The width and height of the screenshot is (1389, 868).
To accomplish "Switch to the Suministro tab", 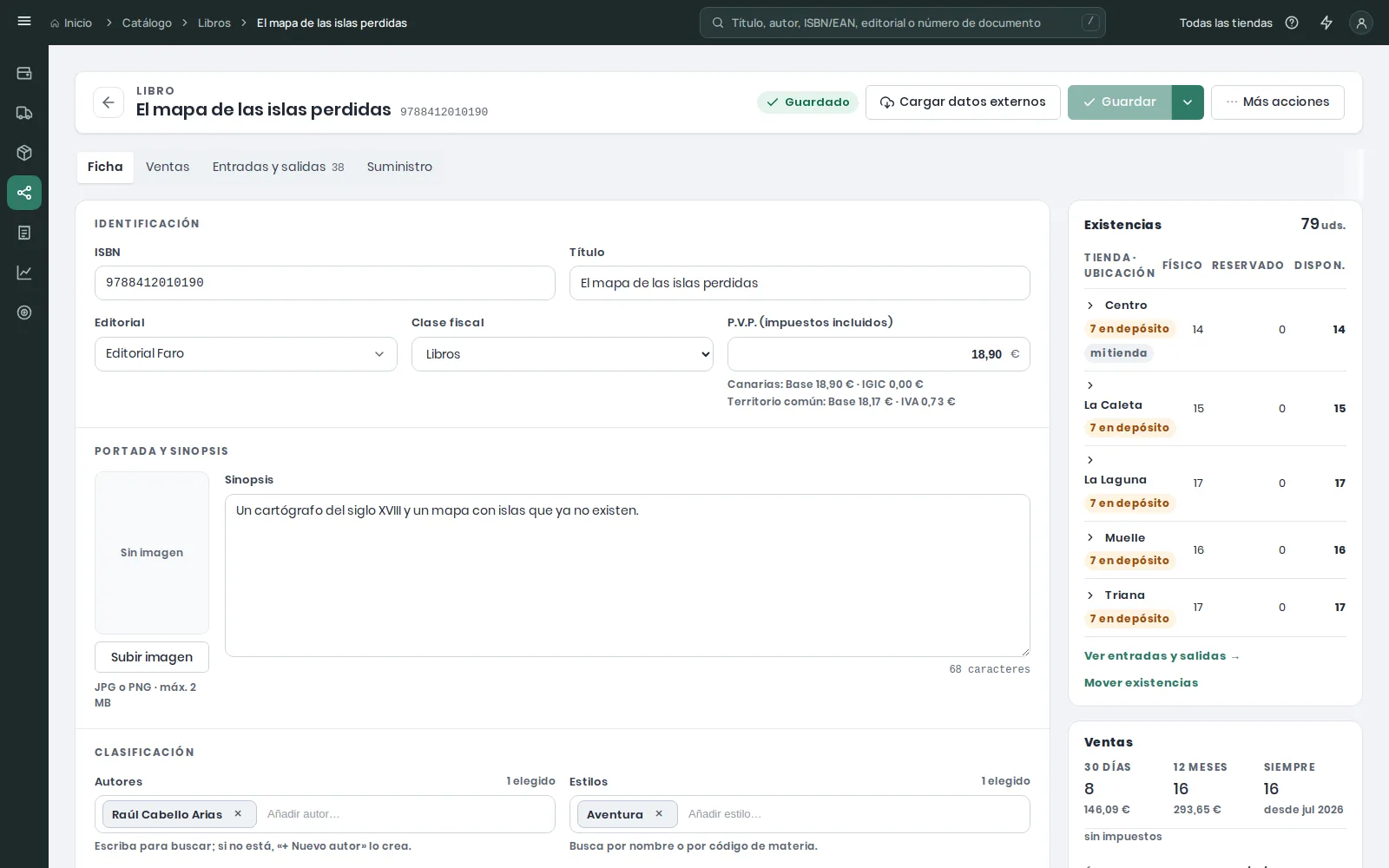I will click(399, 167).
